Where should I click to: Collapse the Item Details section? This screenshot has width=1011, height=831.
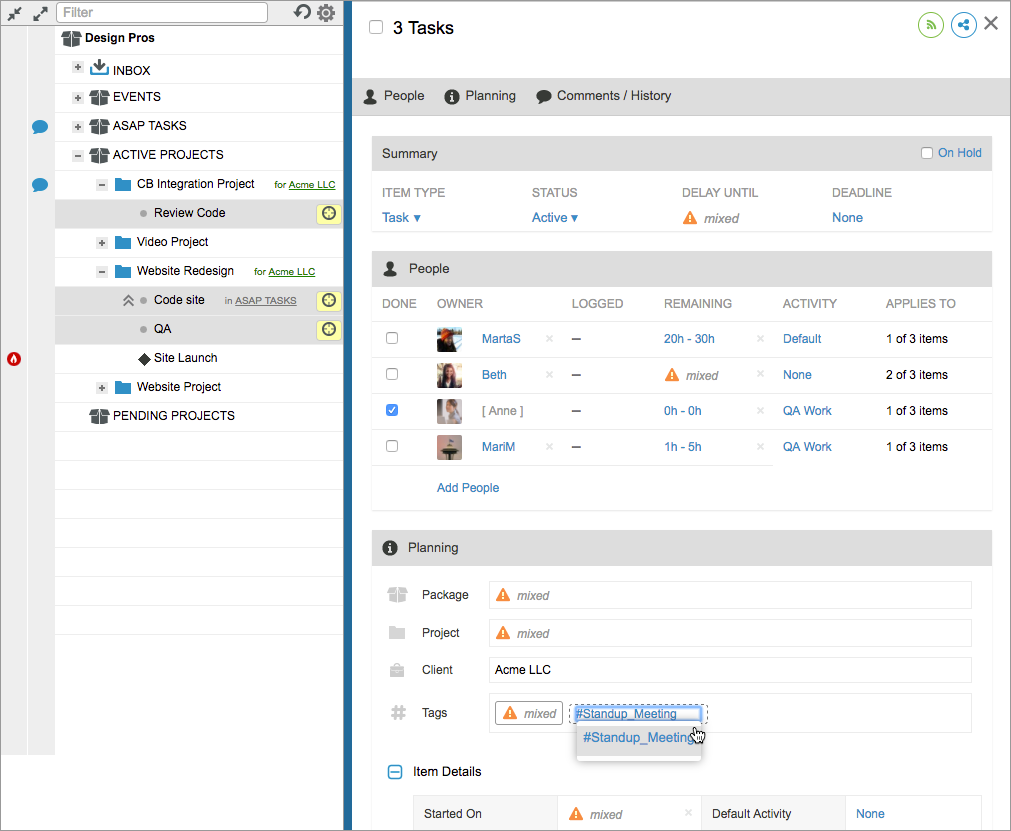pyautogui.click(x=395, y=772)
